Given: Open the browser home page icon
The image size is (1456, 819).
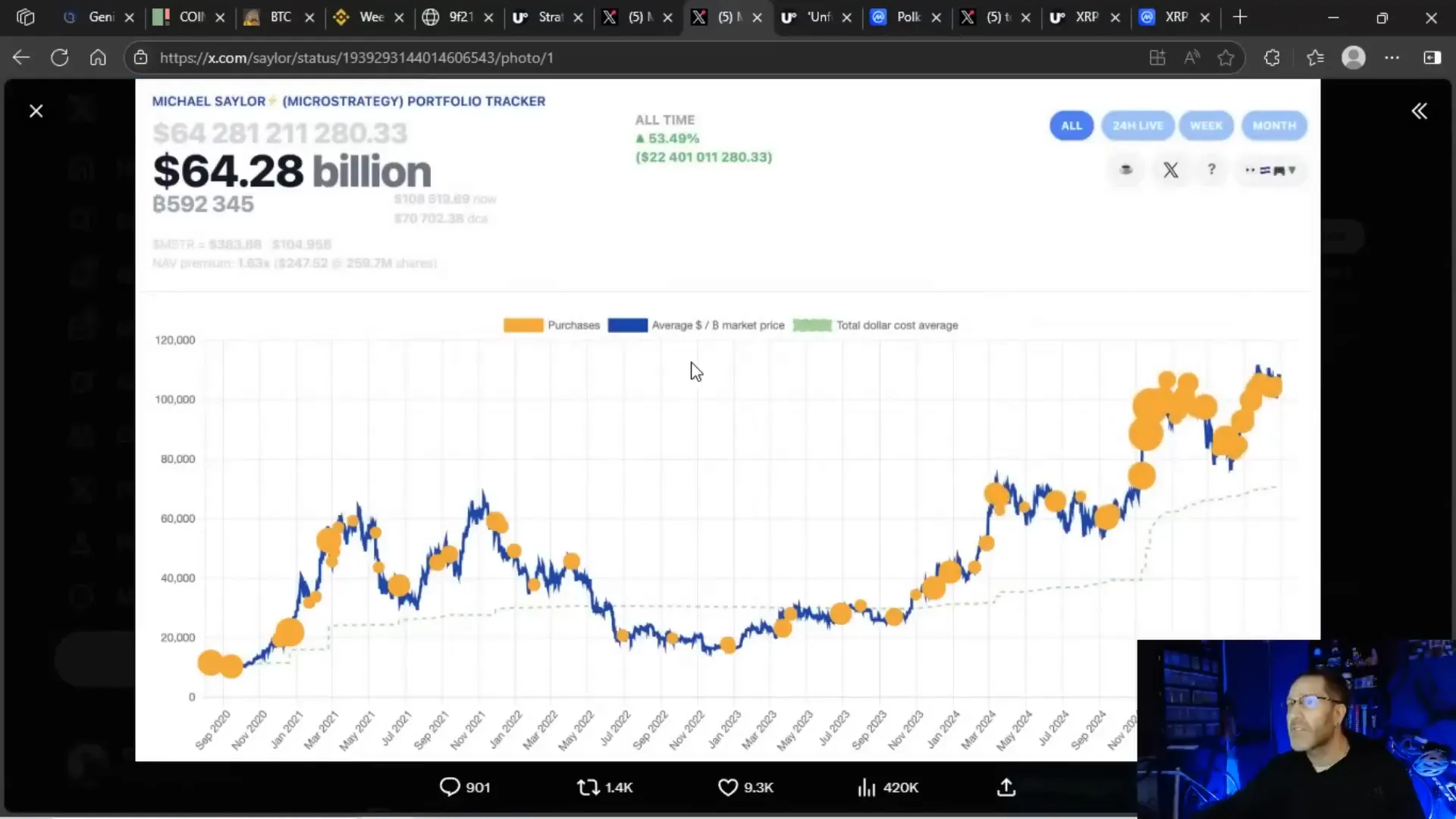Looking at the screenshot, I should [98, 58].
